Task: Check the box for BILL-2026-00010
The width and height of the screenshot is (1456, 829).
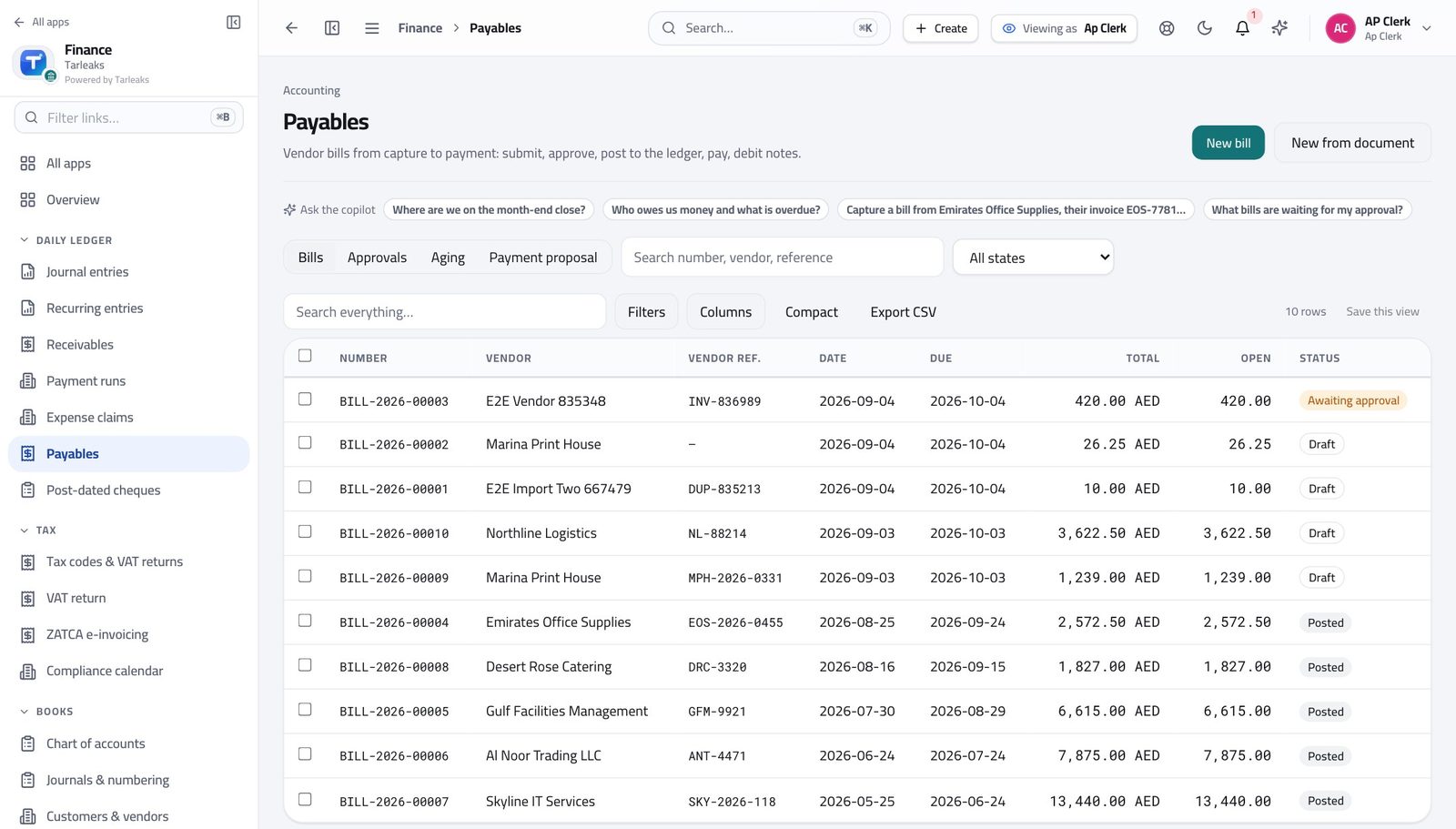Action: point(305,531)
